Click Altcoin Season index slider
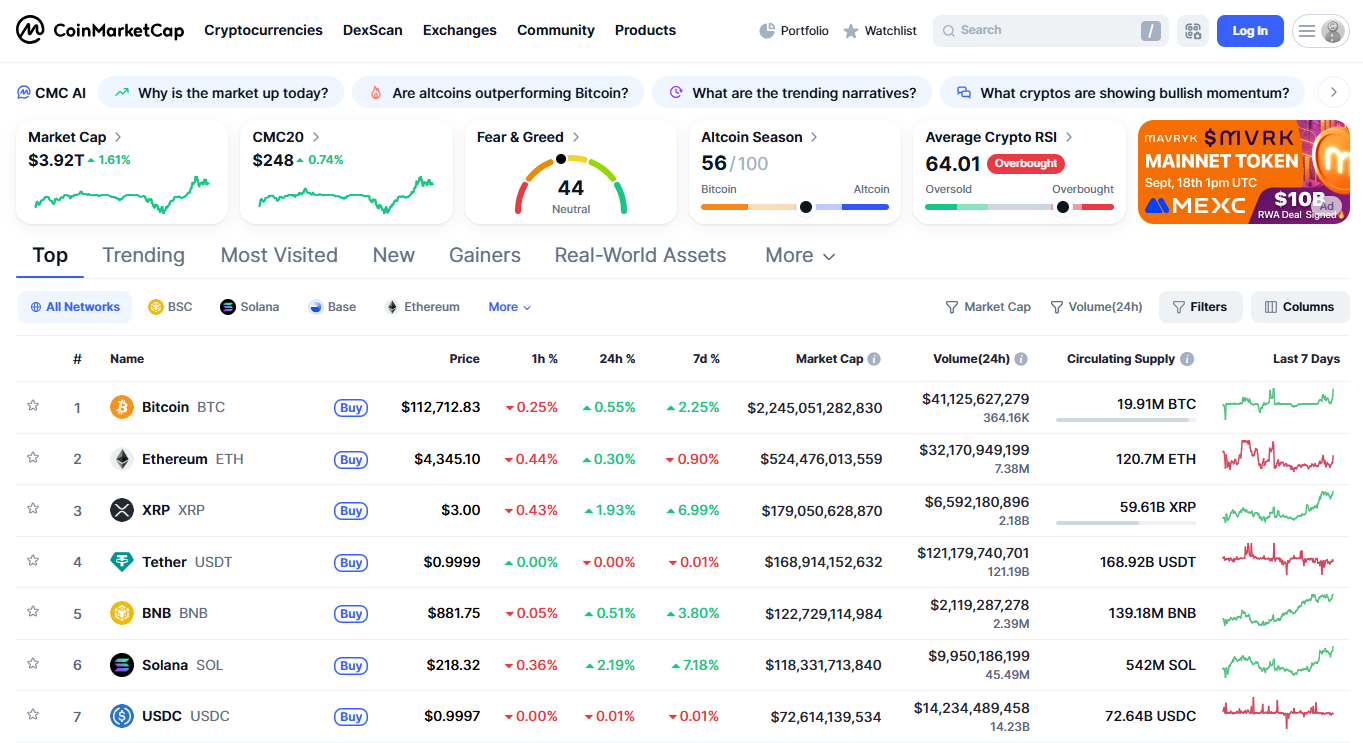Viewport: 1363px width, 743px height. 795,207
